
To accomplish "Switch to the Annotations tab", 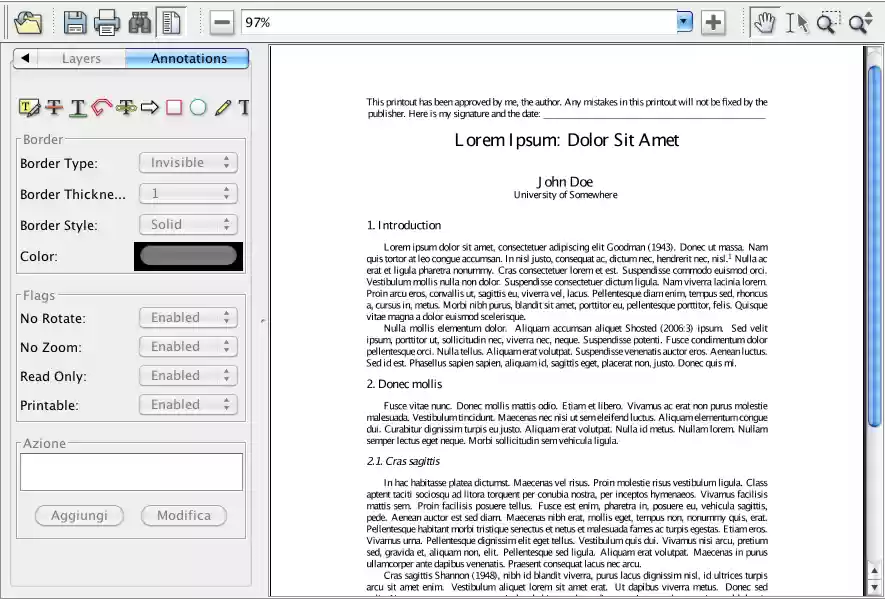I will click(x=188, y=58).
